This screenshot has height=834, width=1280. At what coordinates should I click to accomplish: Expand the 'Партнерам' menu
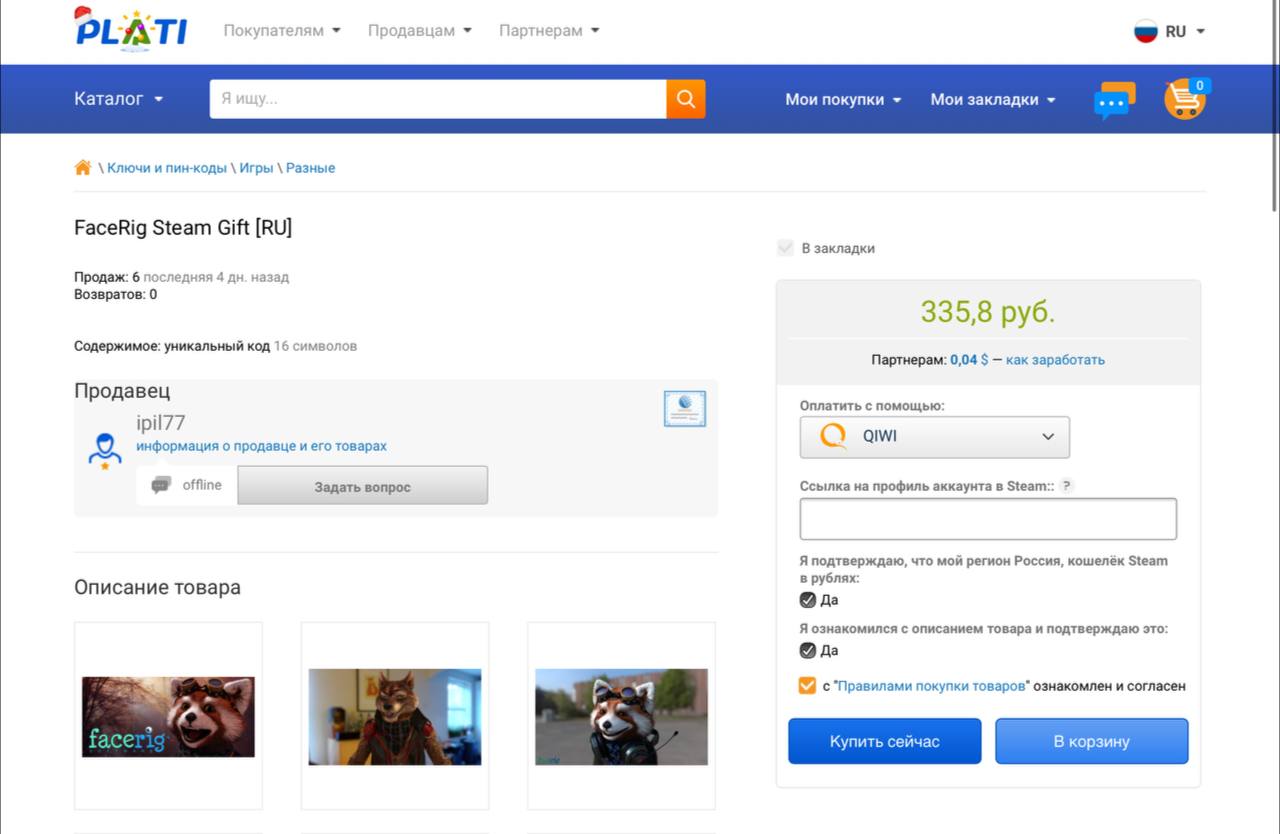549,31
